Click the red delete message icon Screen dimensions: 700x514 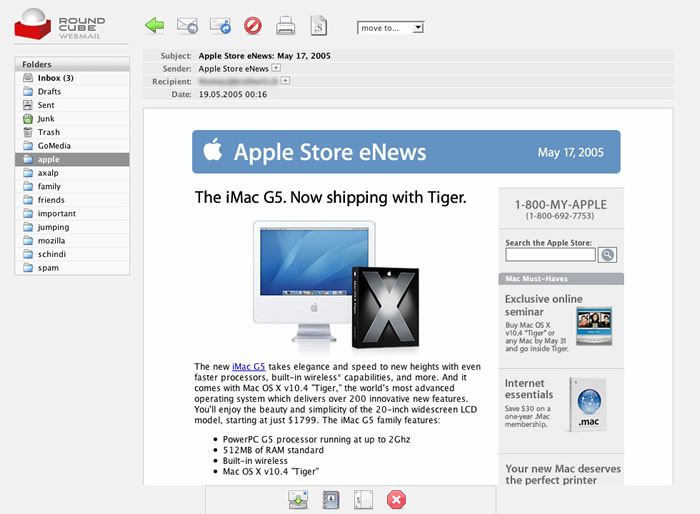(x=253, y=25)
